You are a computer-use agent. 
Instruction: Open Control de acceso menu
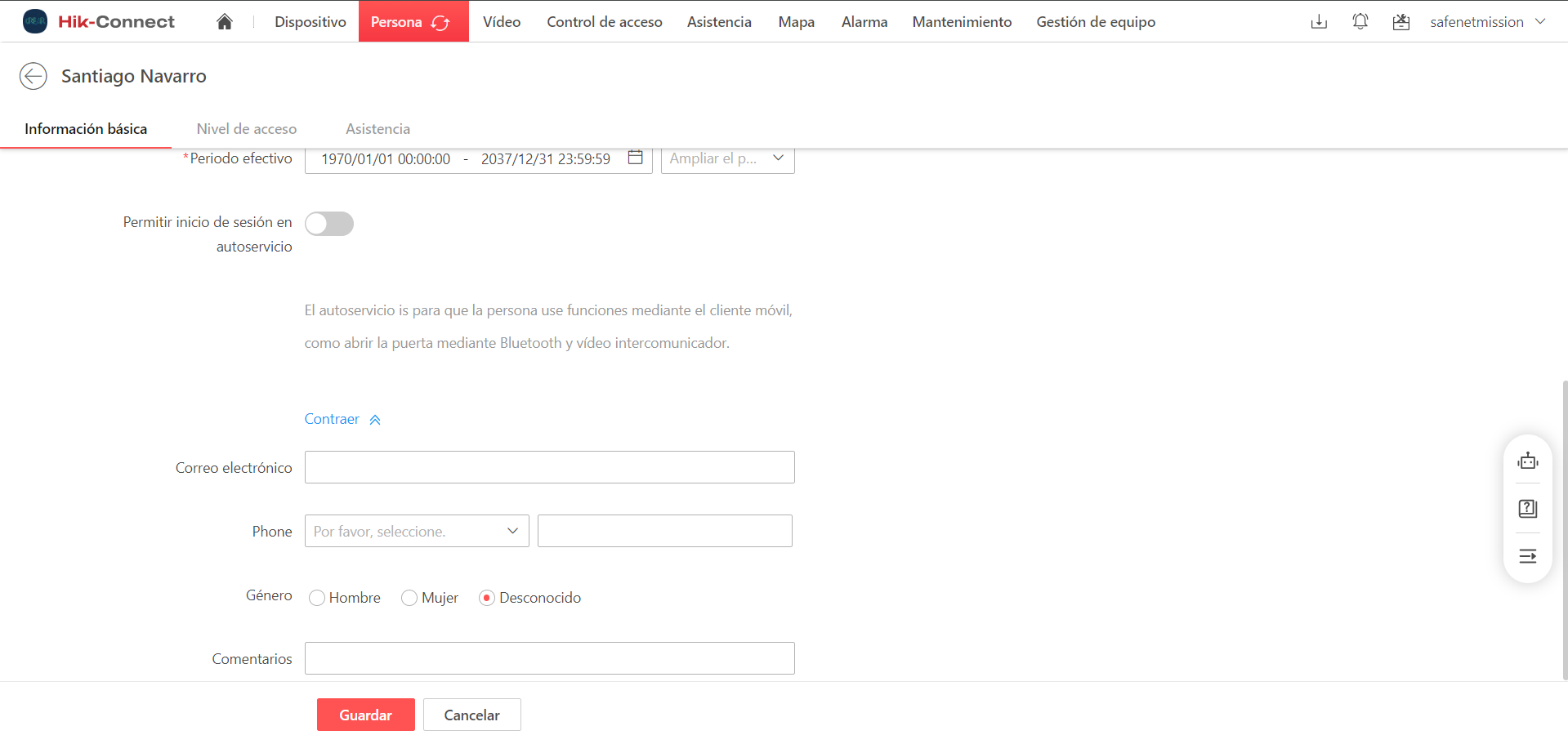[604, 22]
